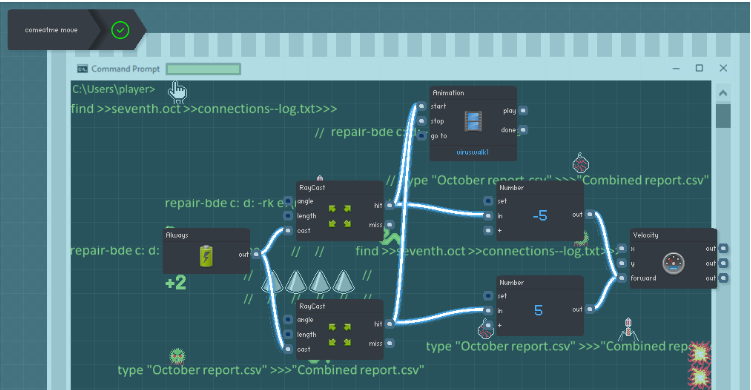Image resolution: width=751 pixels, height=390 pixels.
Task: Click the '+2' score text
Action: click(176, 283)
